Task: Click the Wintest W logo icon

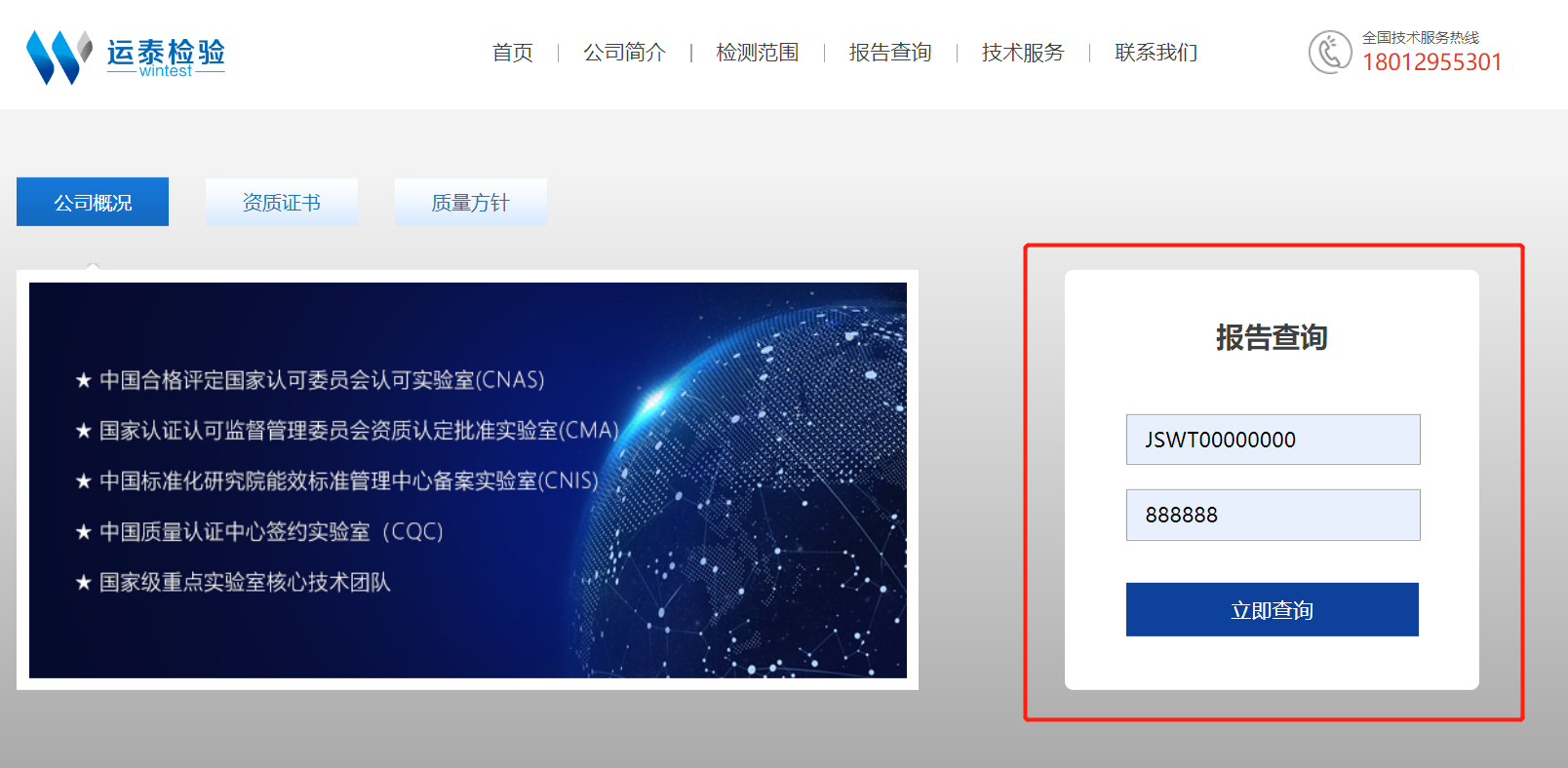Action: (58, 56)
